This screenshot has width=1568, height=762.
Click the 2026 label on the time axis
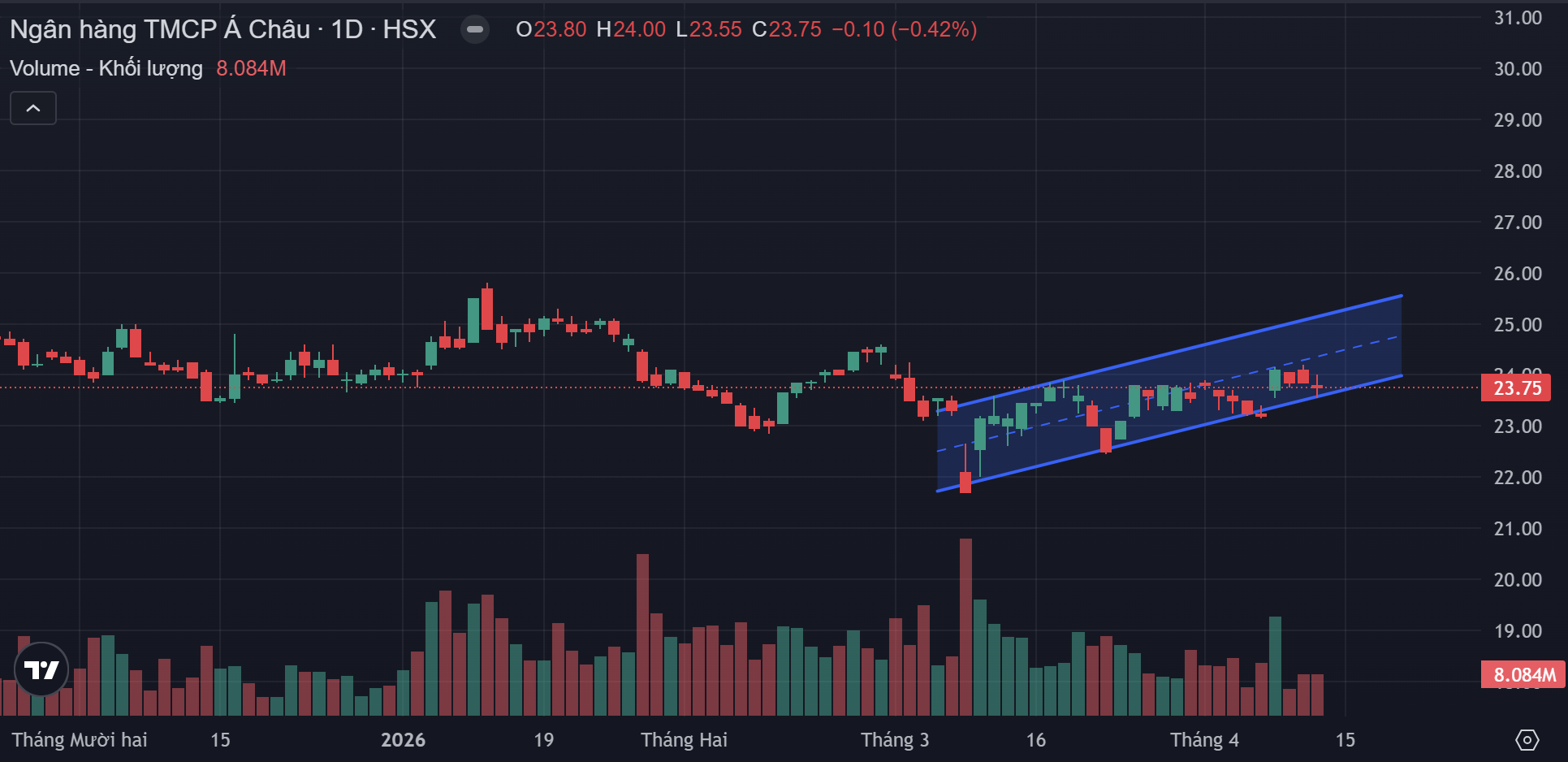click(403, 740)
